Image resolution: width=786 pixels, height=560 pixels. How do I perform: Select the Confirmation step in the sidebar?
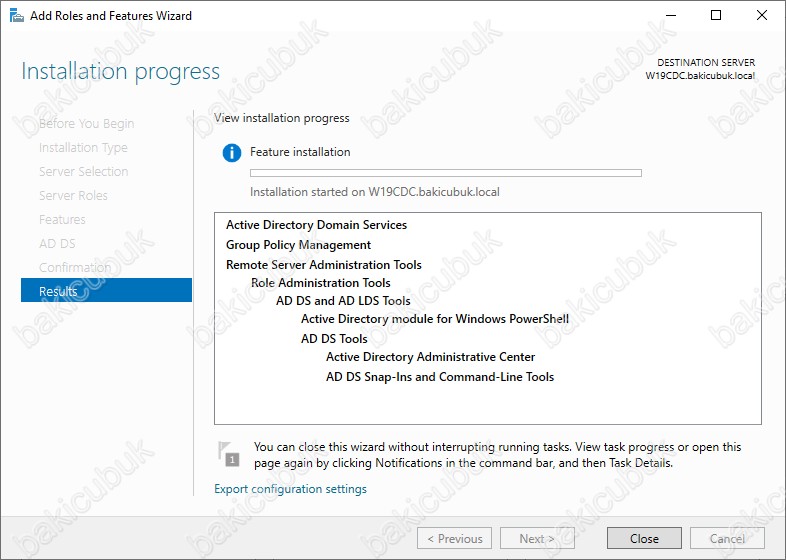(75, 267)
